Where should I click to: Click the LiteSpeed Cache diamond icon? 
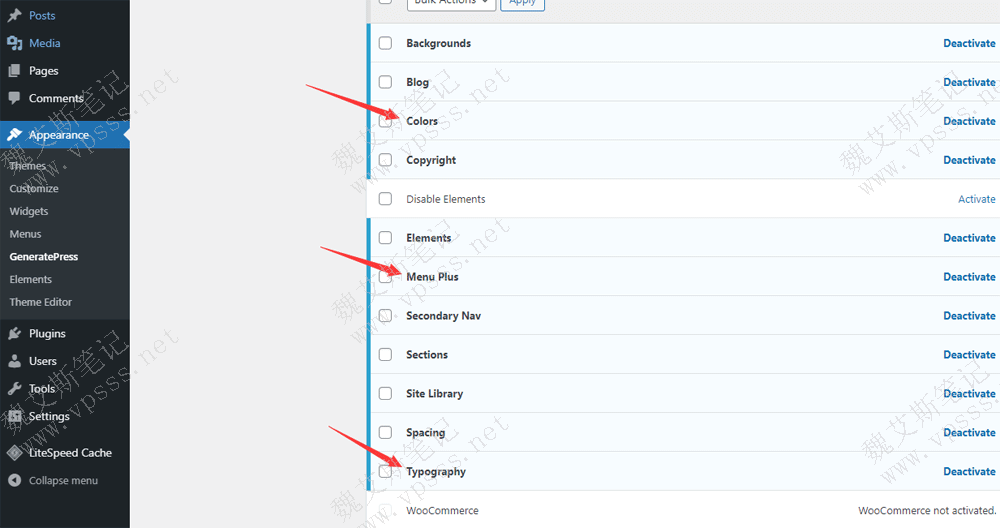[x=14, y=453]
